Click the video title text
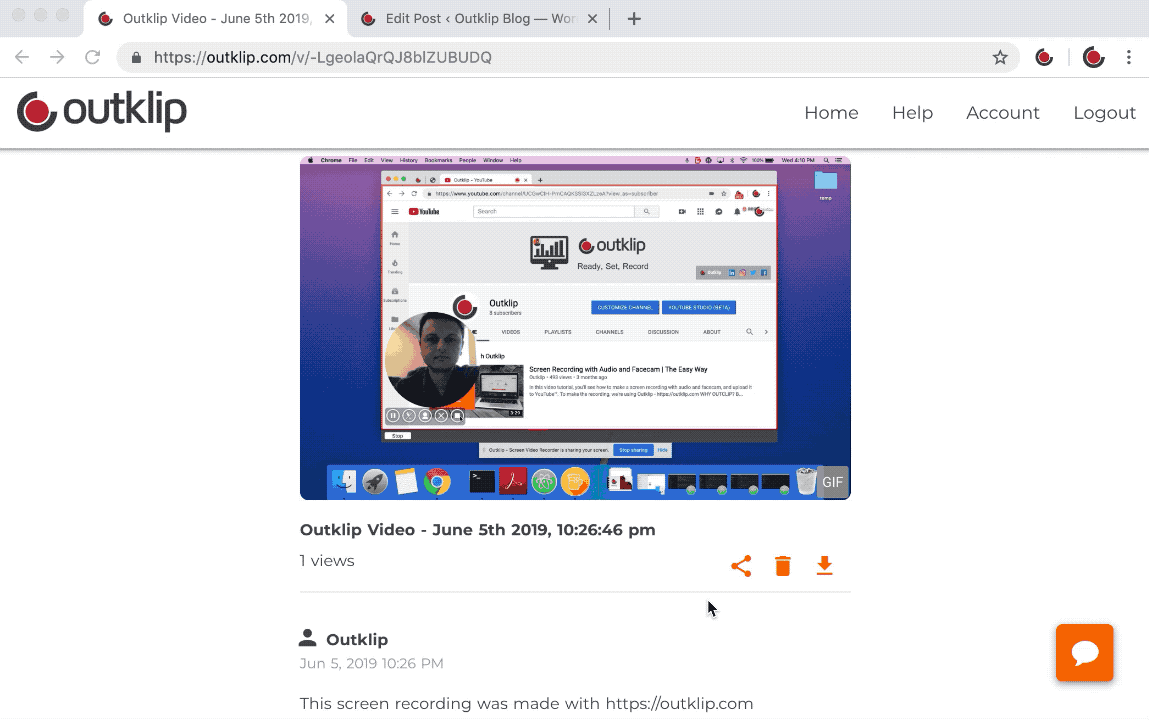The height and width of the screenshot is (720, 1149). click(x=478, y=530)
